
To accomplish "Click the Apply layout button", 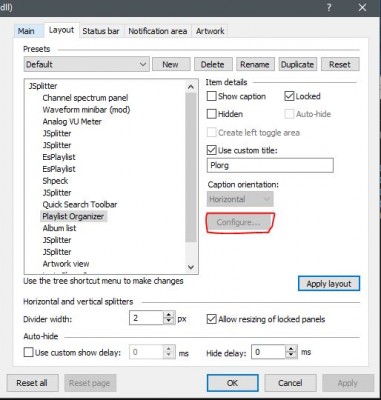I will click(x=329, y=284).
